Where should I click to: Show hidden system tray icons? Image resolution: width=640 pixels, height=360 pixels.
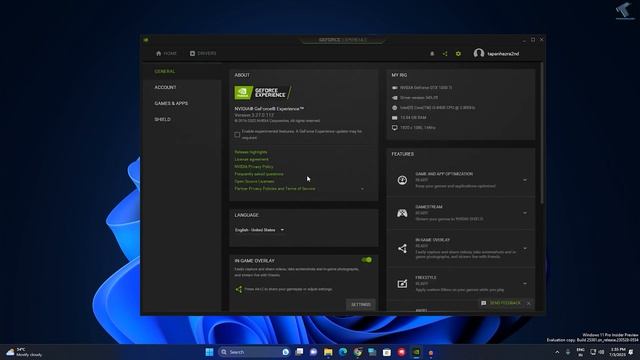[557, 352]
